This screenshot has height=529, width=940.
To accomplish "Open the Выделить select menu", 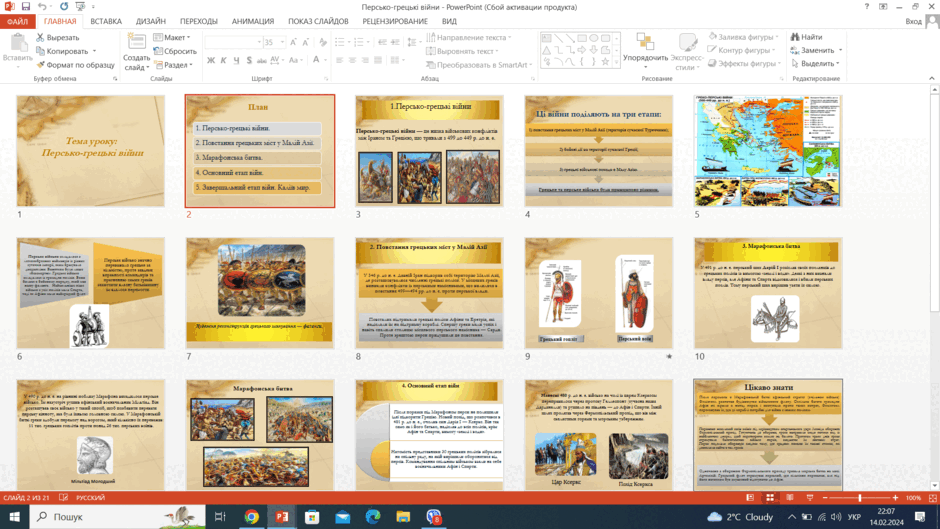I will (815, 64).
